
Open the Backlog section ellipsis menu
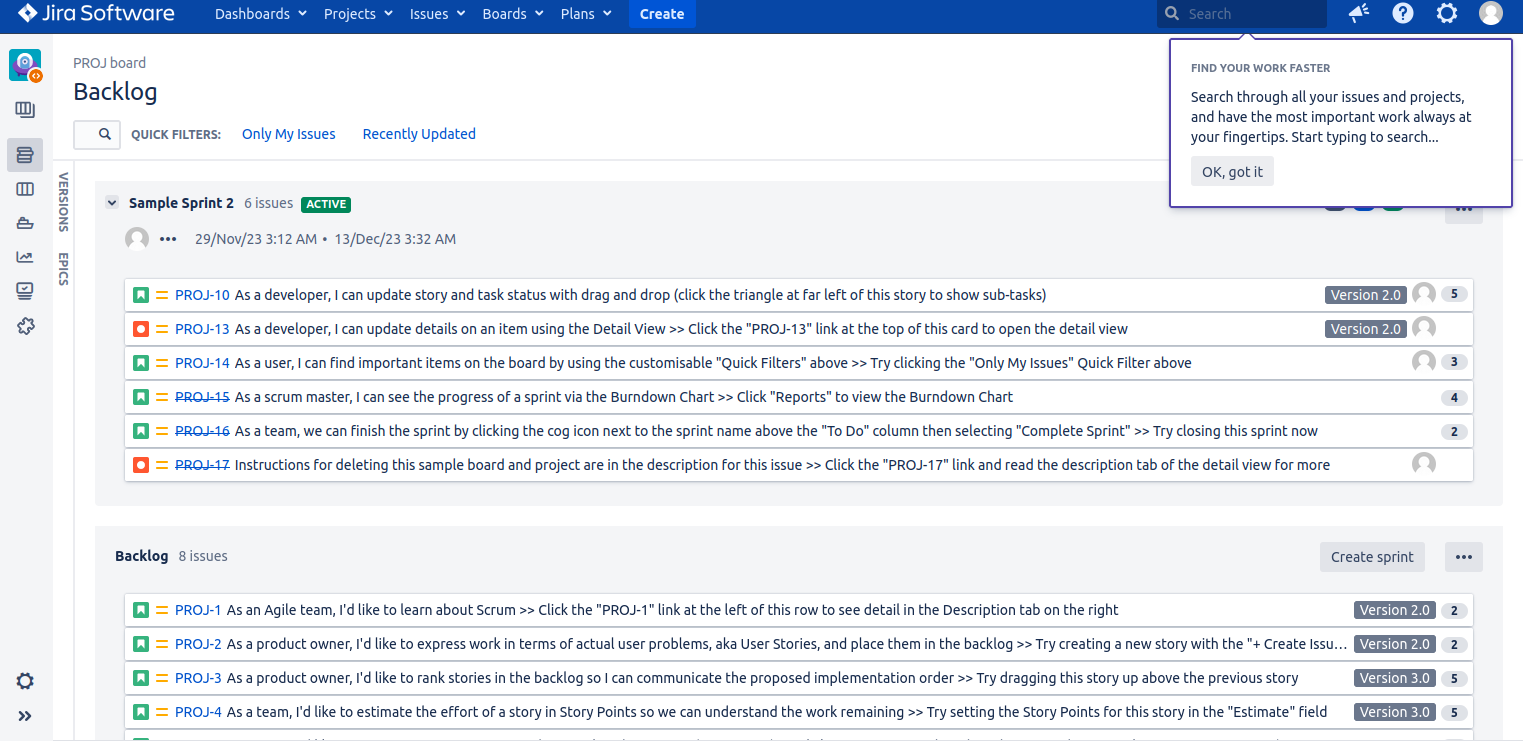point(1464,557)
